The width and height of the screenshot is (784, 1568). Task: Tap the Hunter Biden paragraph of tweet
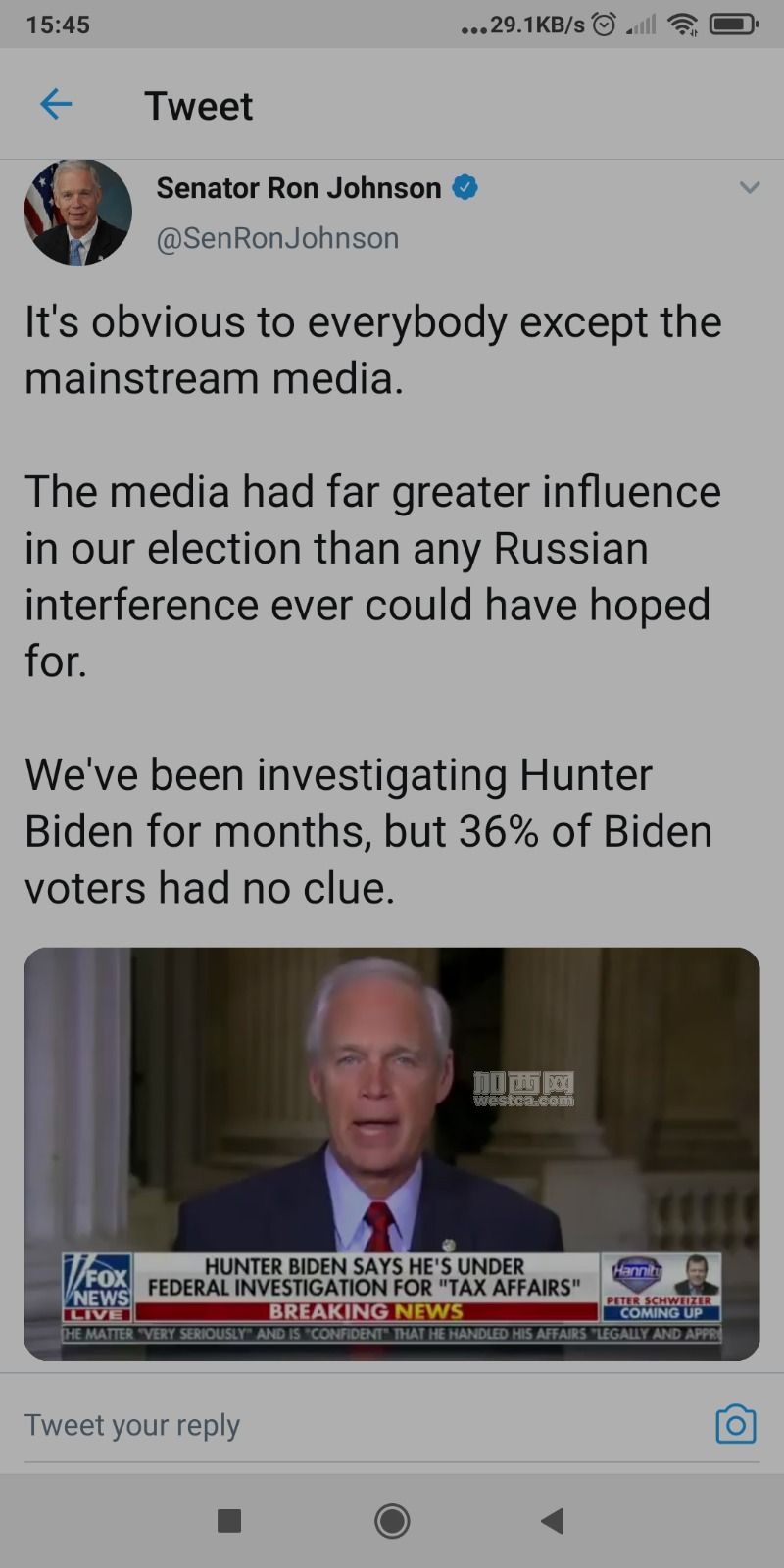368,831
